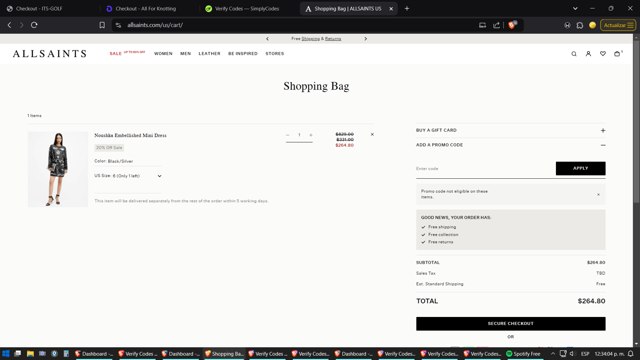Open the account profile icon
Image resolution: width=640 pixels, height=360 pixels.
pos(588,53)
